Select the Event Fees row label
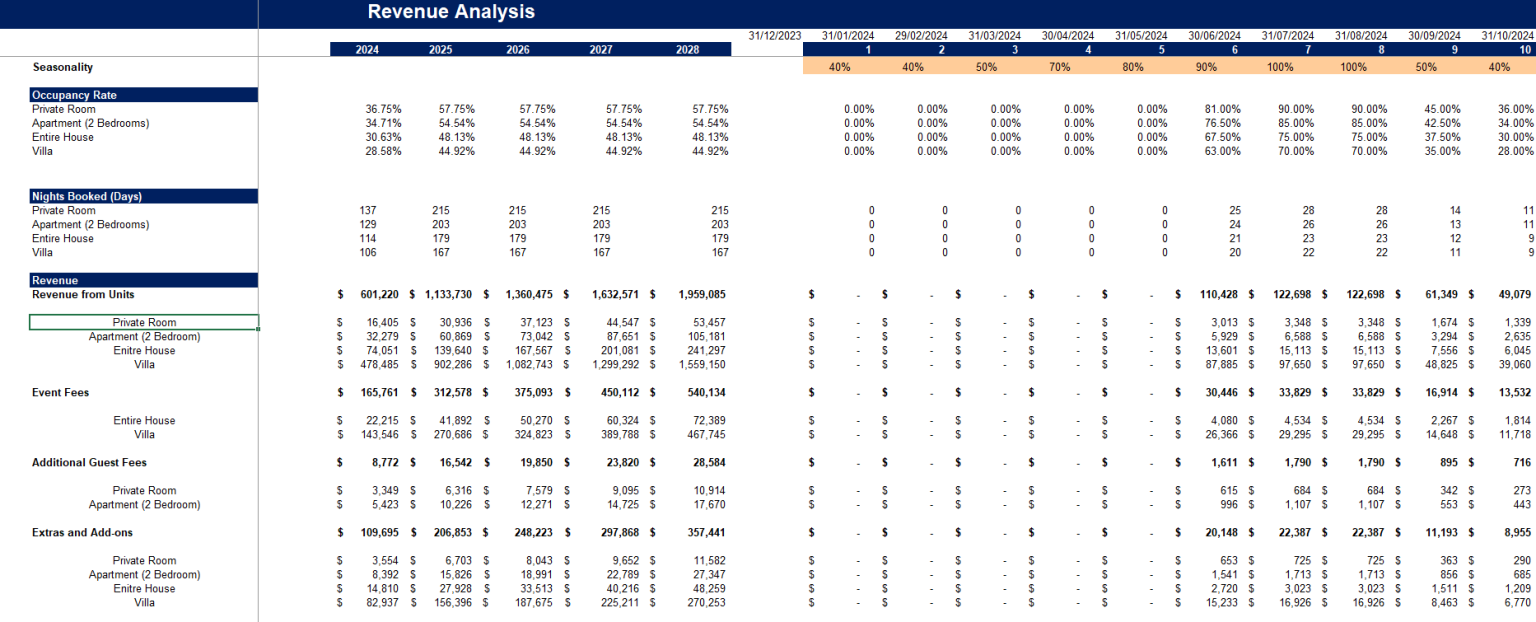Viewport: 1536px width, 622px height. coord(60,393)
